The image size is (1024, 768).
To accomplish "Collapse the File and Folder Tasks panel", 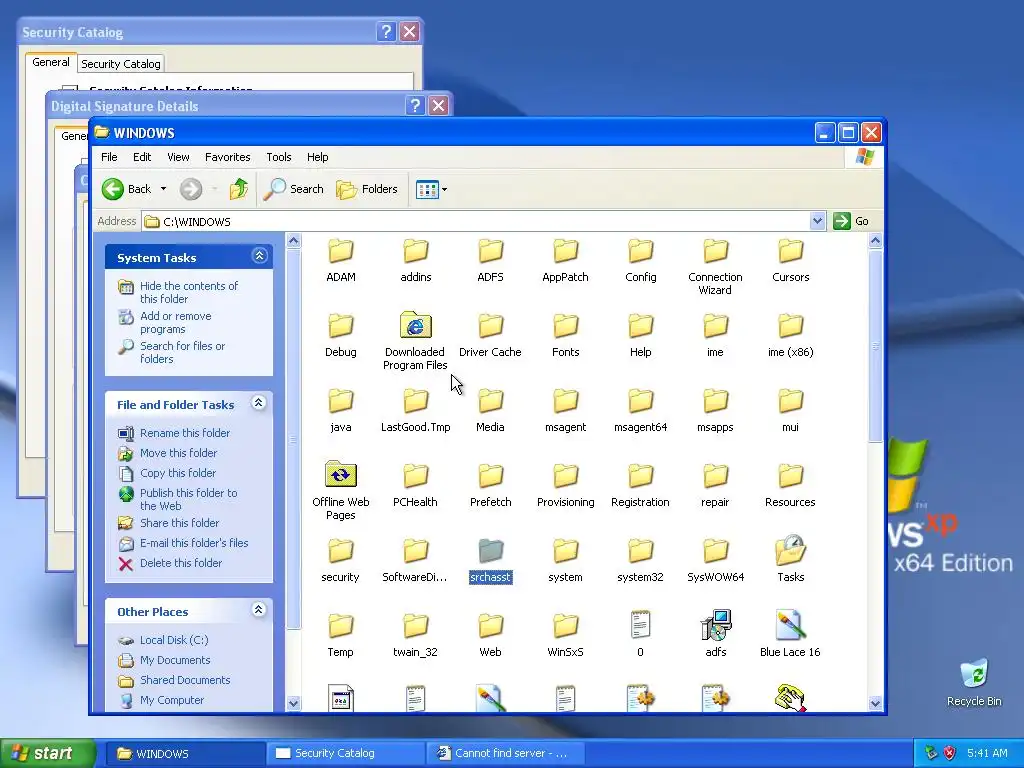I will click(259, 403).
